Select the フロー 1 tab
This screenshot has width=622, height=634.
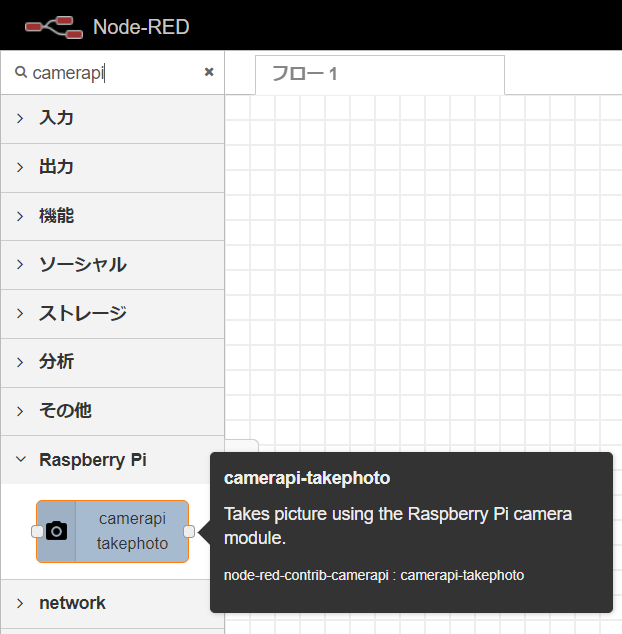tap(380, 74)
